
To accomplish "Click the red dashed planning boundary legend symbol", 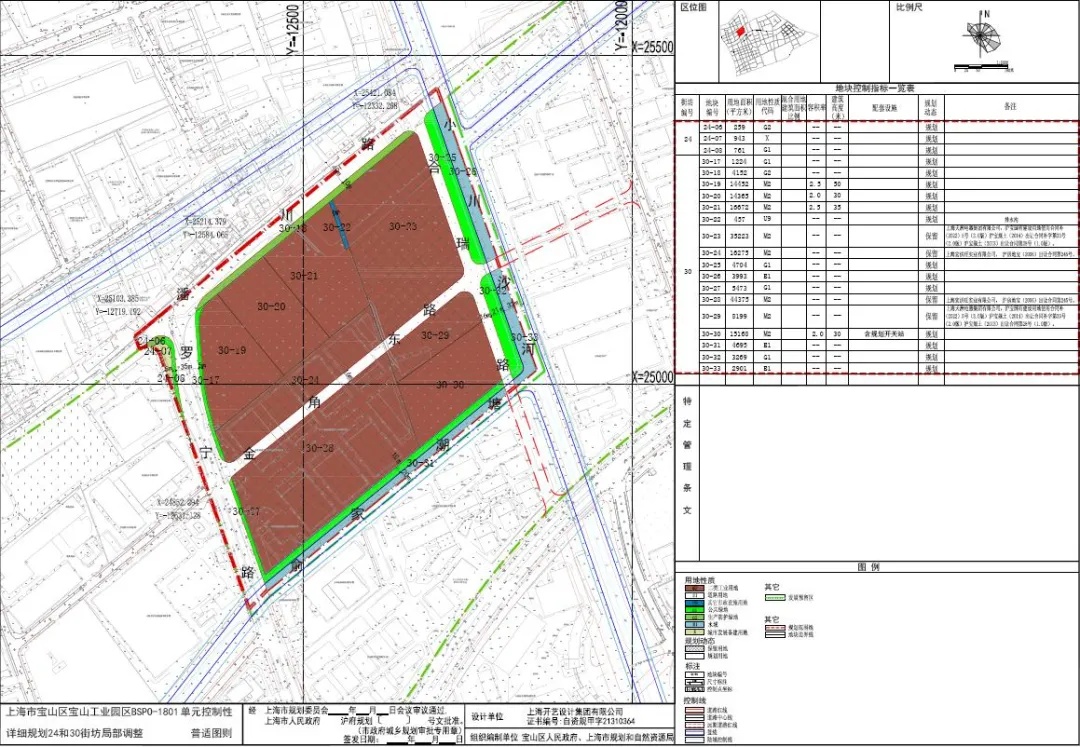I will 776,628.
